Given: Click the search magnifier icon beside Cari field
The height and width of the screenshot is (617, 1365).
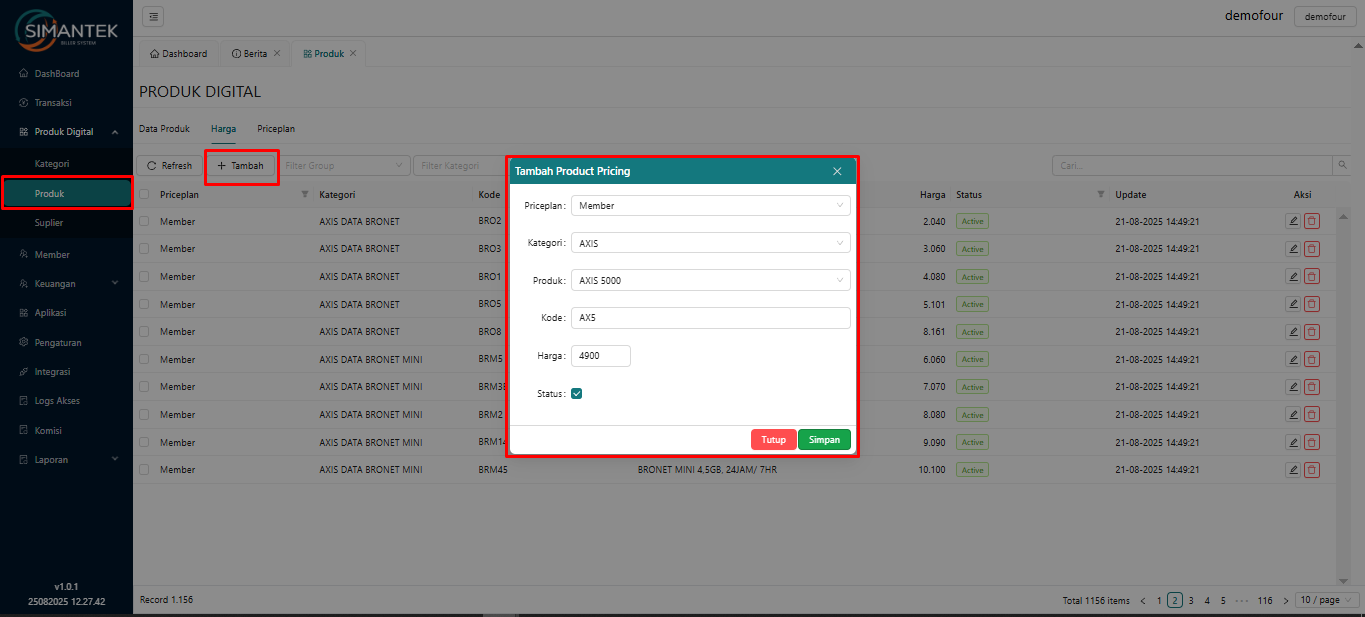Looking at the screenshot, I should coord(1343,164).
